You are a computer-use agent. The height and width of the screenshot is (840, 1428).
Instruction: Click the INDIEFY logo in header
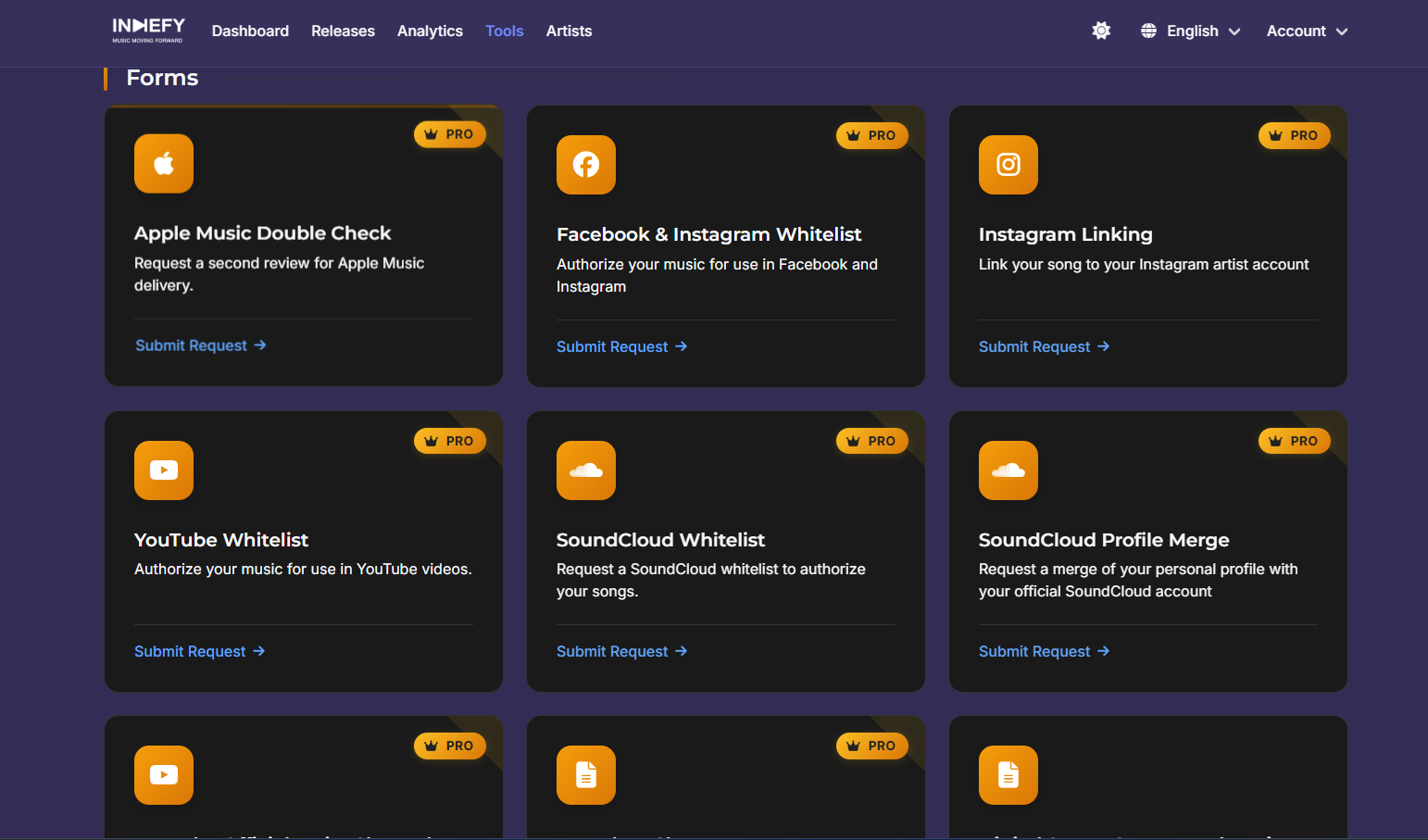pos(148,30)
